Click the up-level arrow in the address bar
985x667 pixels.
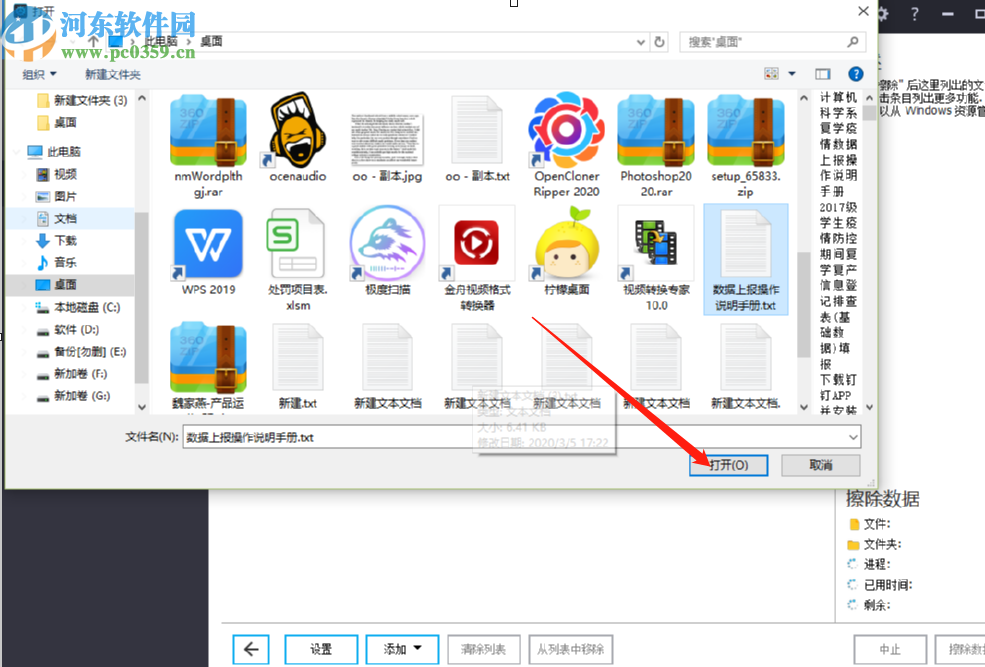point(93,41)
